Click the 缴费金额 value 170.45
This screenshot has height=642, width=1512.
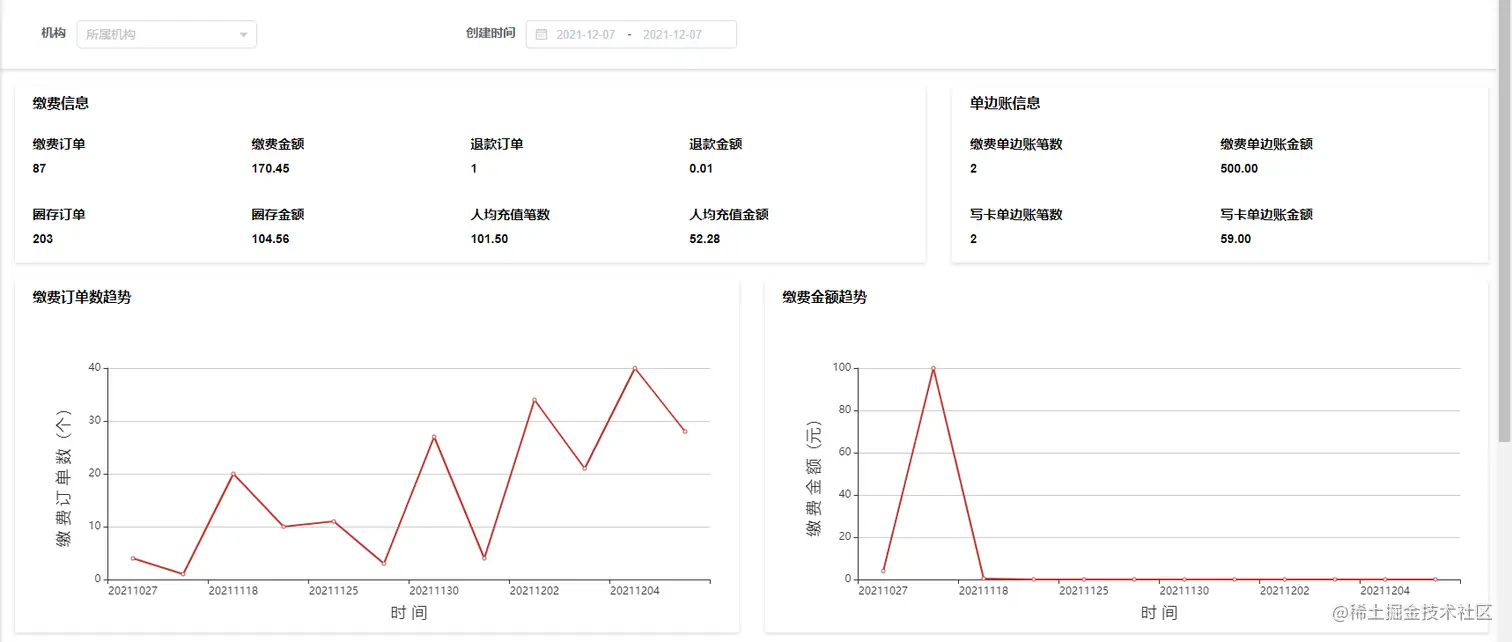point(270,168)
